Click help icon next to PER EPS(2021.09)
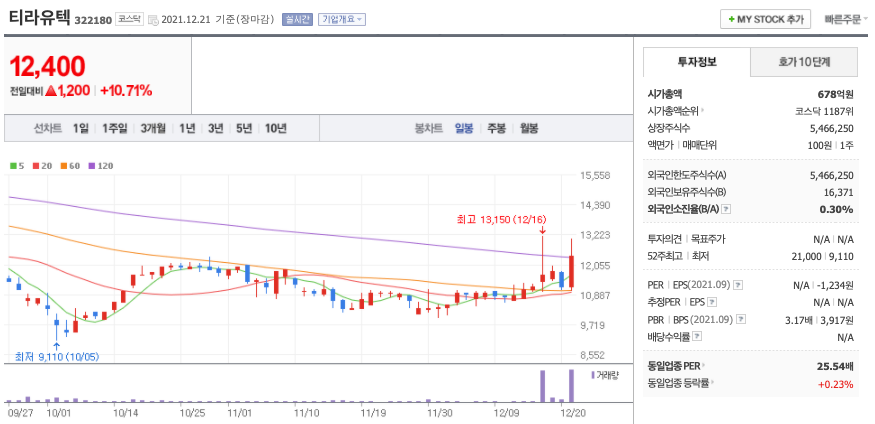This screenshot has height=424, width=875. tap(738, 285)
